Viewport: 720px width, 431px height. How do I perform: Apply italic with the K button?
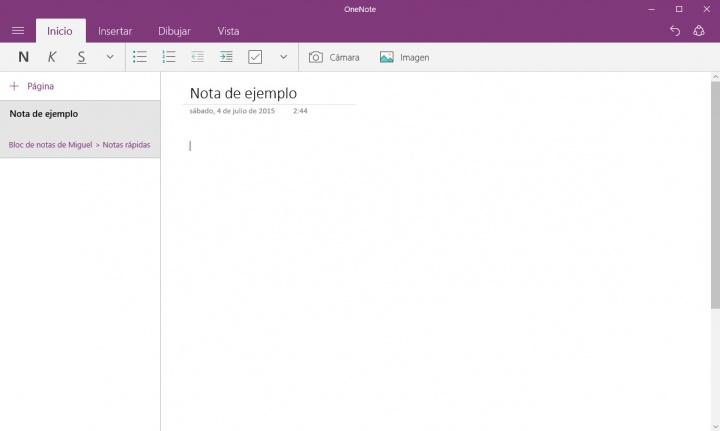52,57
